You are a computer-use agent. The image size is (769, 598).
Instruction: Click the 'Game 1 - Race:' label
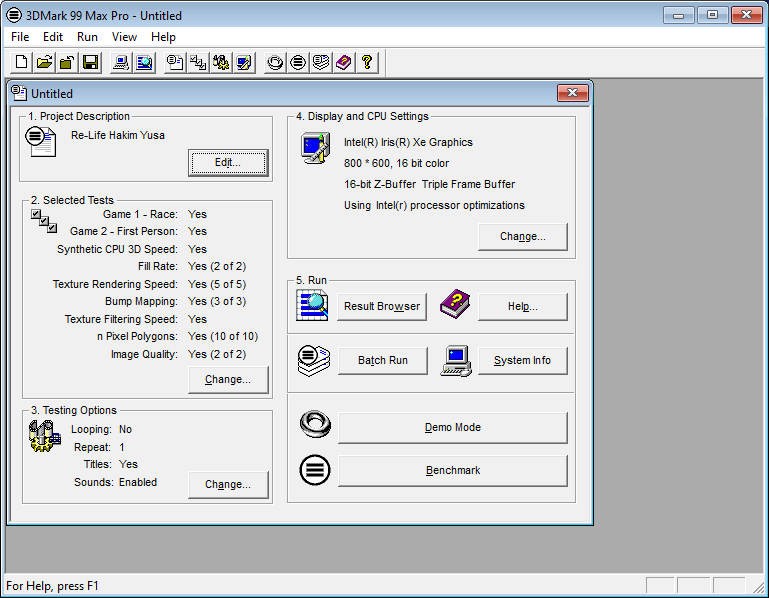[140, 214]
